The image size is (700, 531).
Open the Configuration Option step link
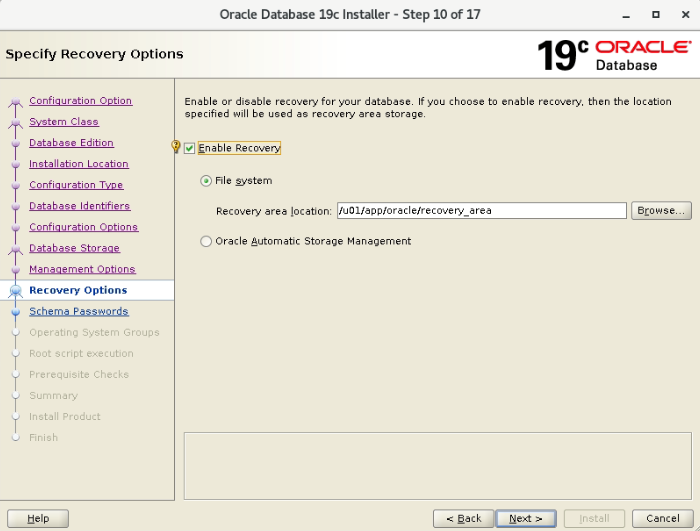[80, 101]
